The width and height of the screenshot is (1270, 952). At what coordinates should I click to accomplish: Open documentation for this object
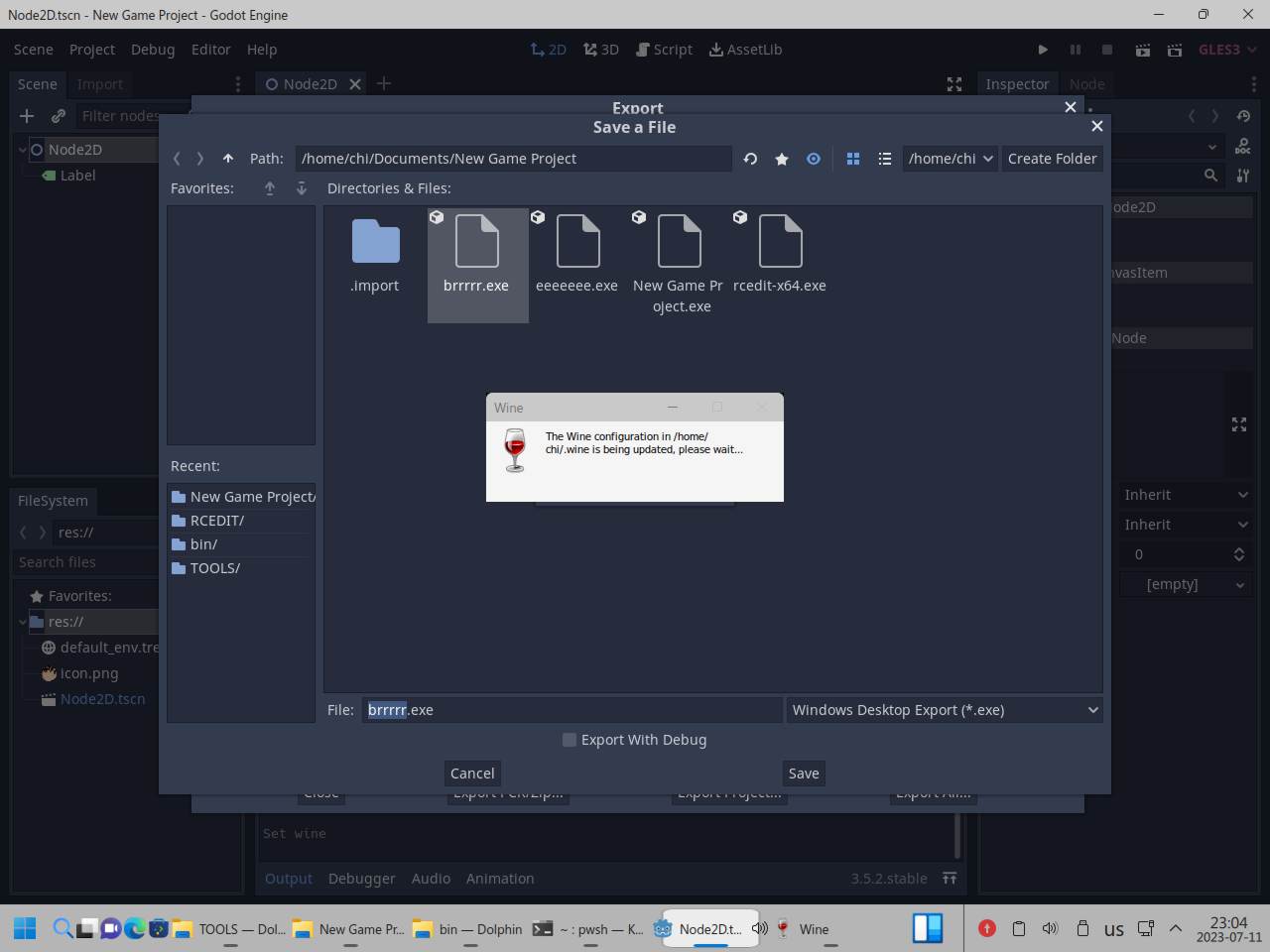pos(1243,146)
